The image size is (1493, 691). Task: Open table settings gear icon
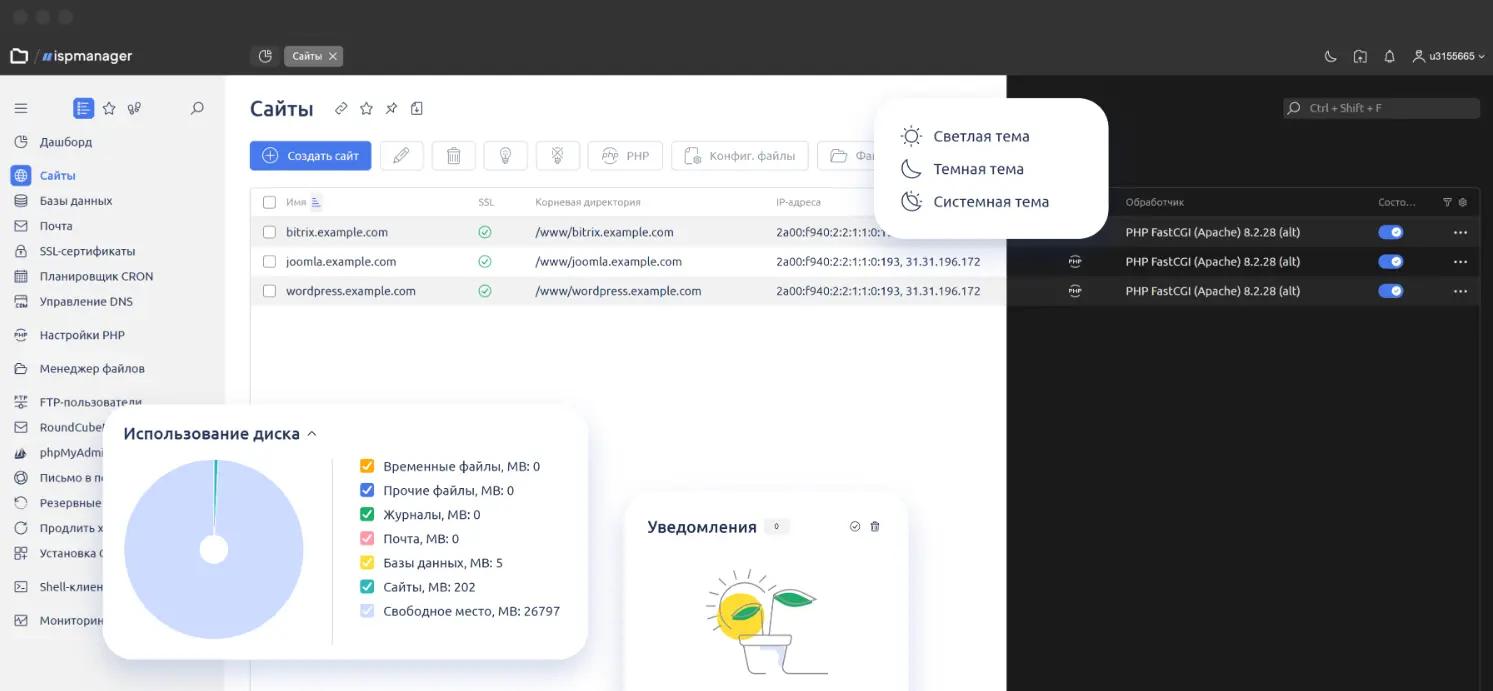pos(1463,202)
